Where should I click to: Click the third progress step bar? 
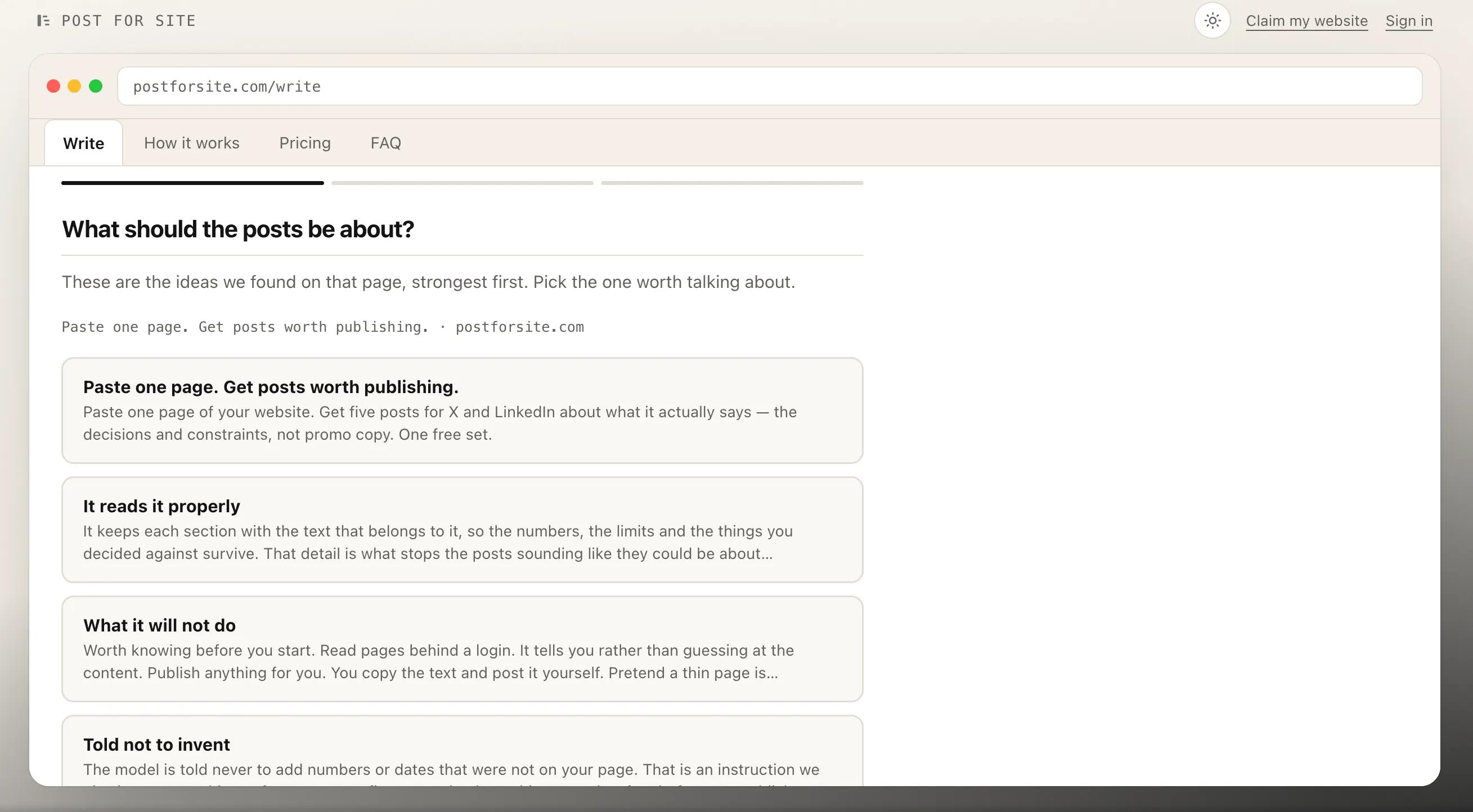click(x=732, y=183)
